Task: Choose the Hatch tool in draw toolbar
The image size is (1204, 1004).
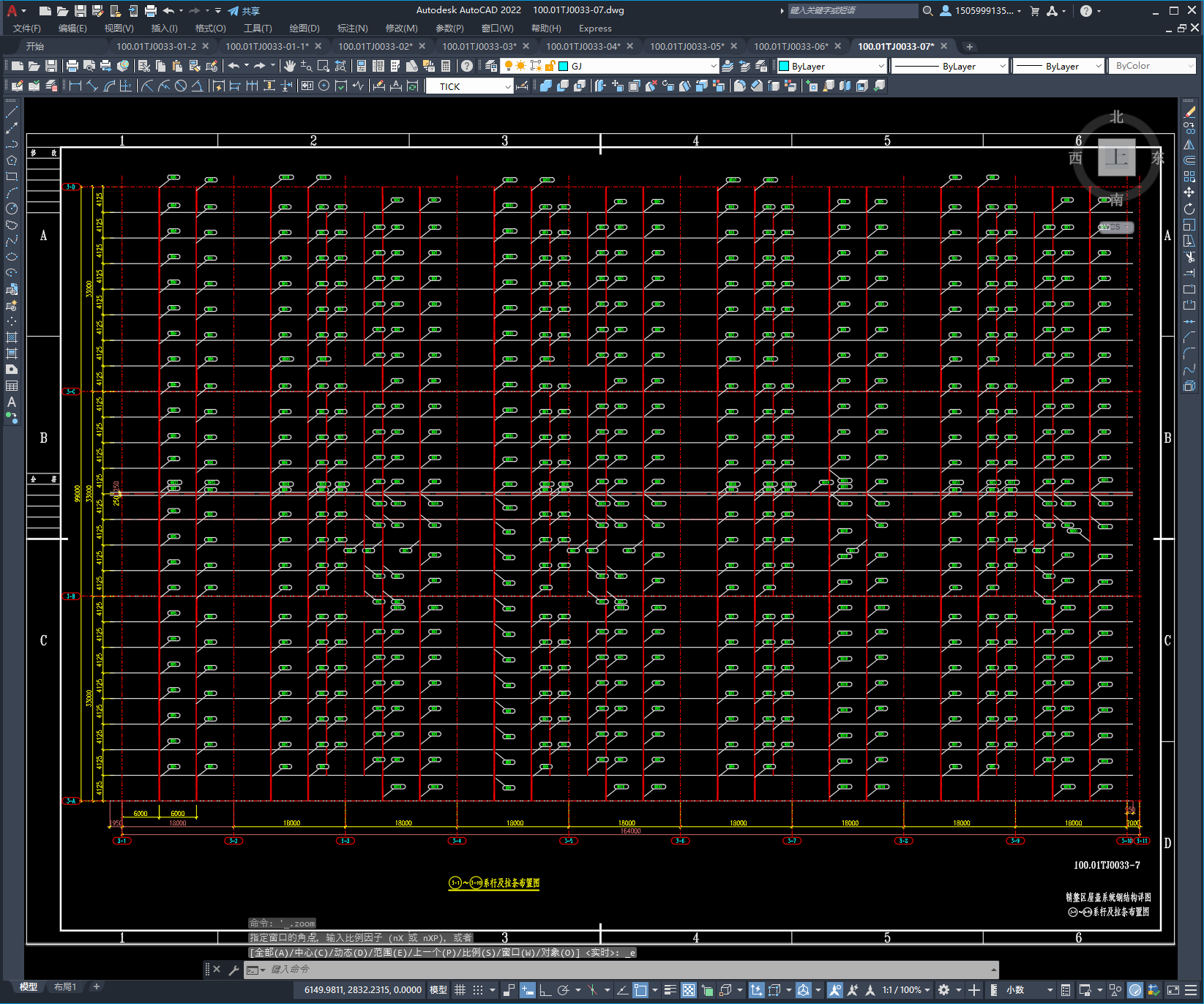Action: (12, 337)
